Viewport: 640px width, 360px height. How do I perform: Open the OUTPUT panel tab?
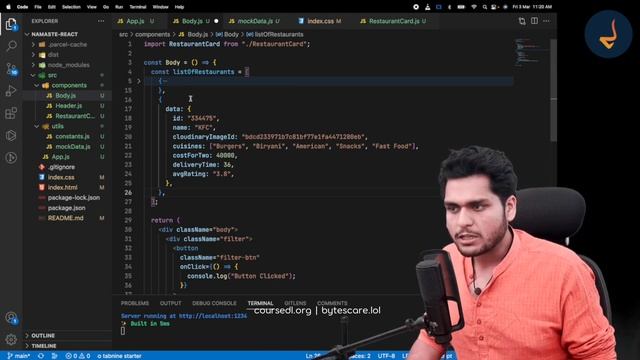(170, 303)
